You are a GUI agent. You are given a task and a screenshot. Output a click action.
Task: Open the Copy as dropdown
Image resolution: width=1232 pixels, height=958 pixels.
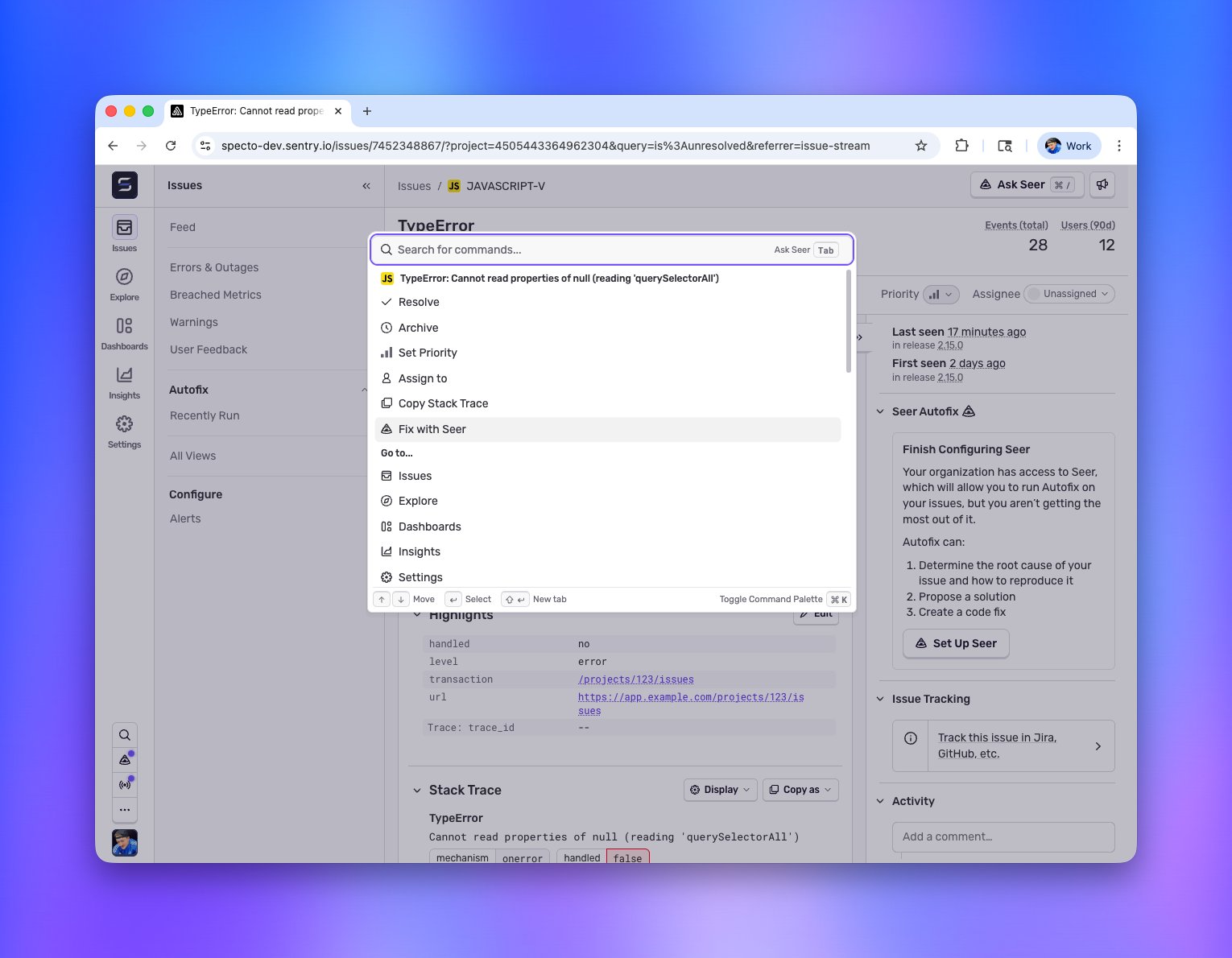800,790
